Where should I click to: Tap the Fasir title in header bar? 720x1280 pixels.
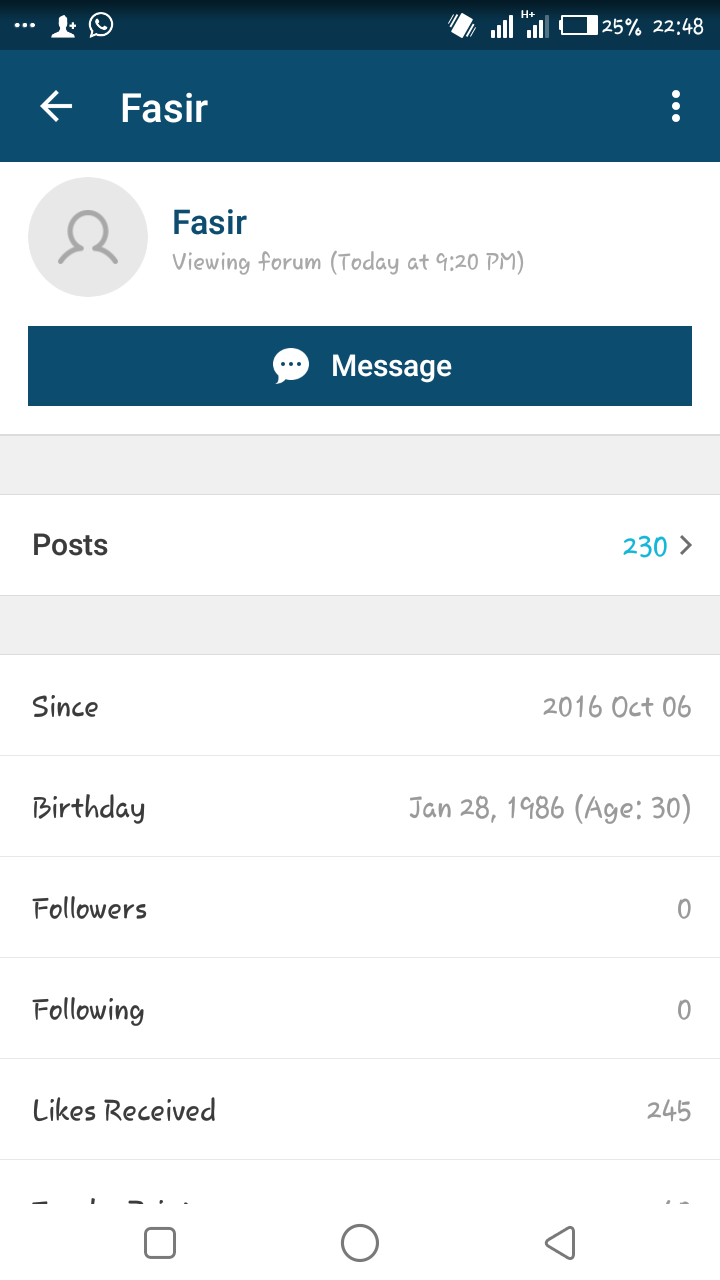tap(164, 107)
